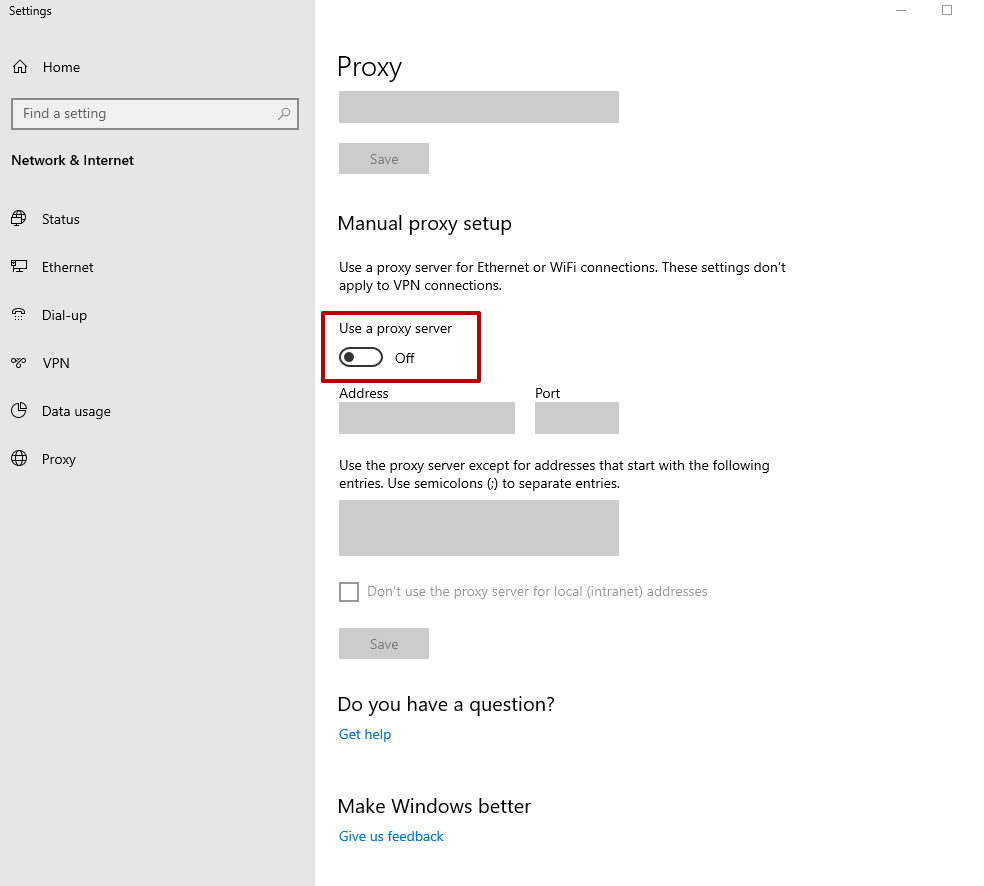Select the Status globe icon
This screenshot has width=984, height=886.
(19, 219)
